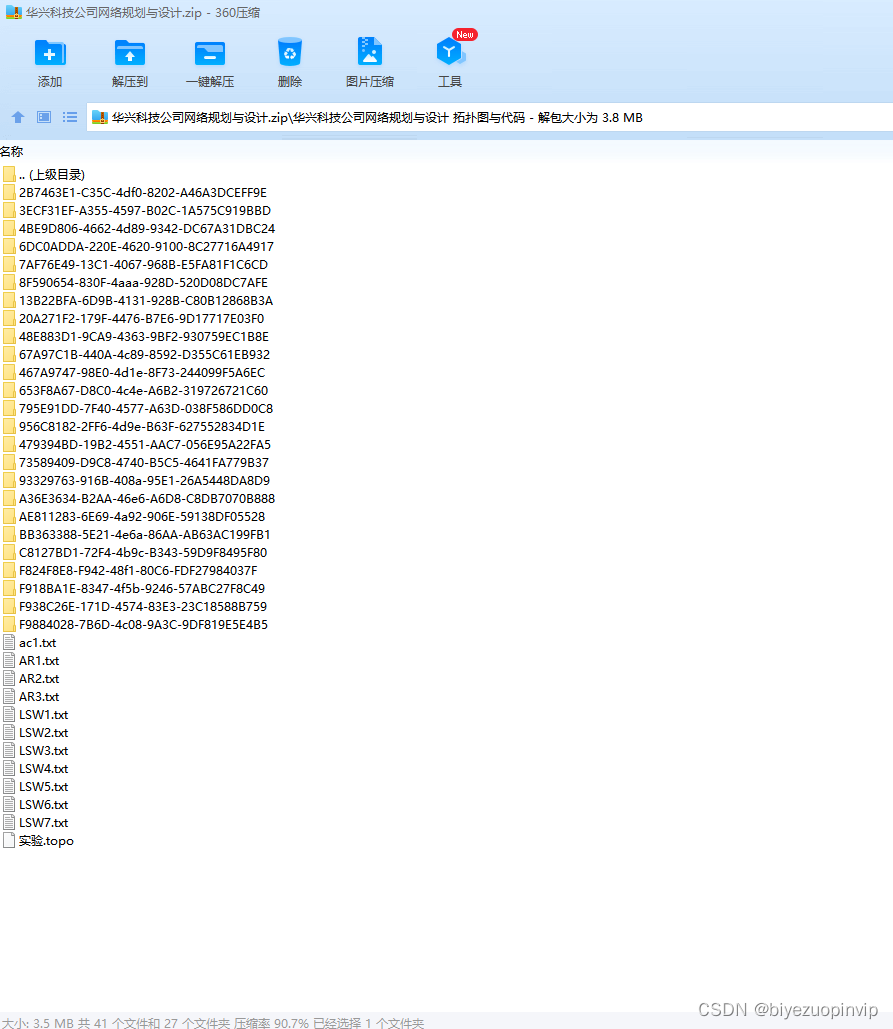
Task: Open the 图片压缩 image compression tool
Action: click(x=369, y=52)
